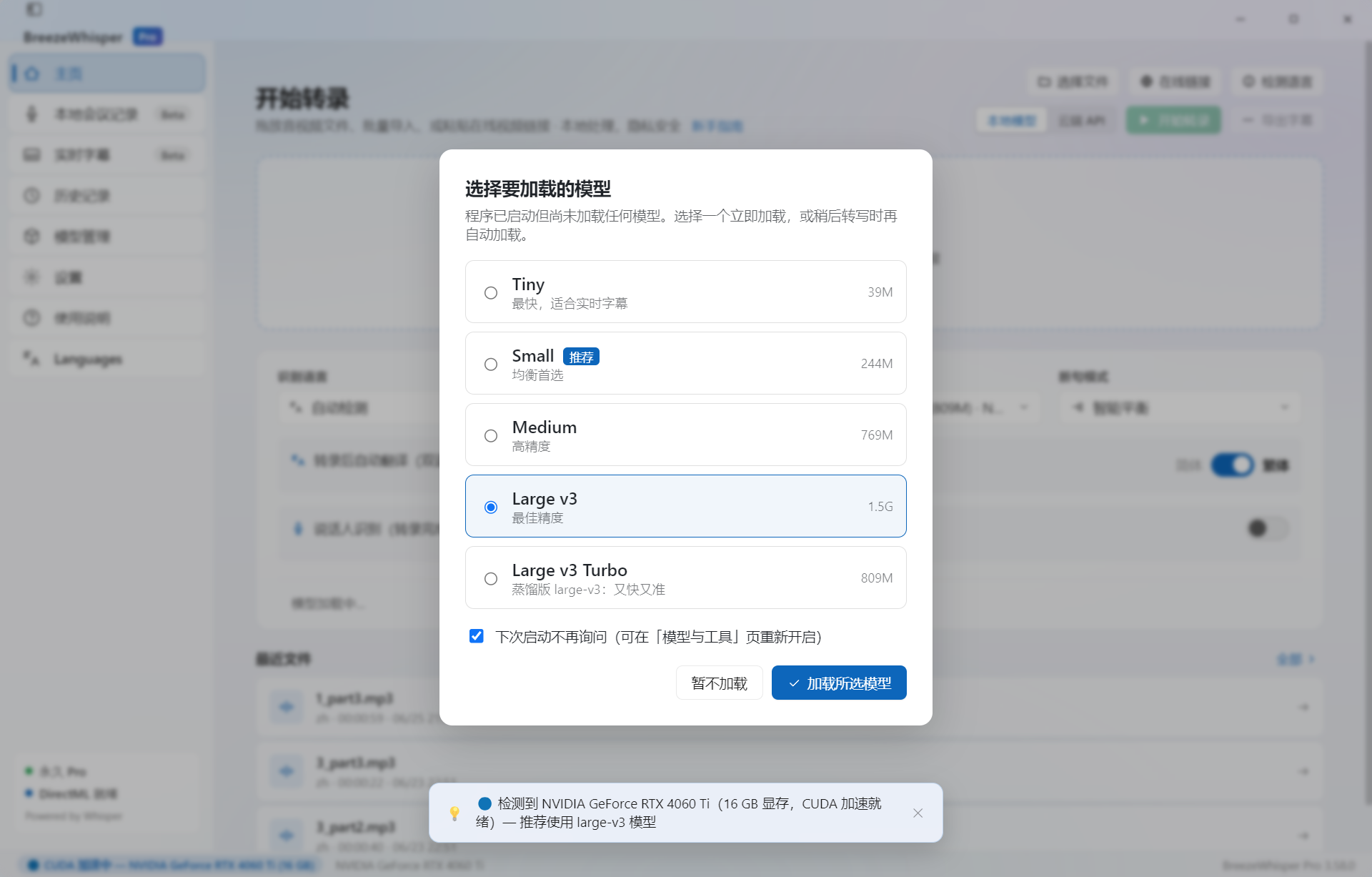The width and height of the screenshot is (1372, 877).
Task: Click the arrow icon on 3_part3.mp3 row
Action: tap(1304, 771)
